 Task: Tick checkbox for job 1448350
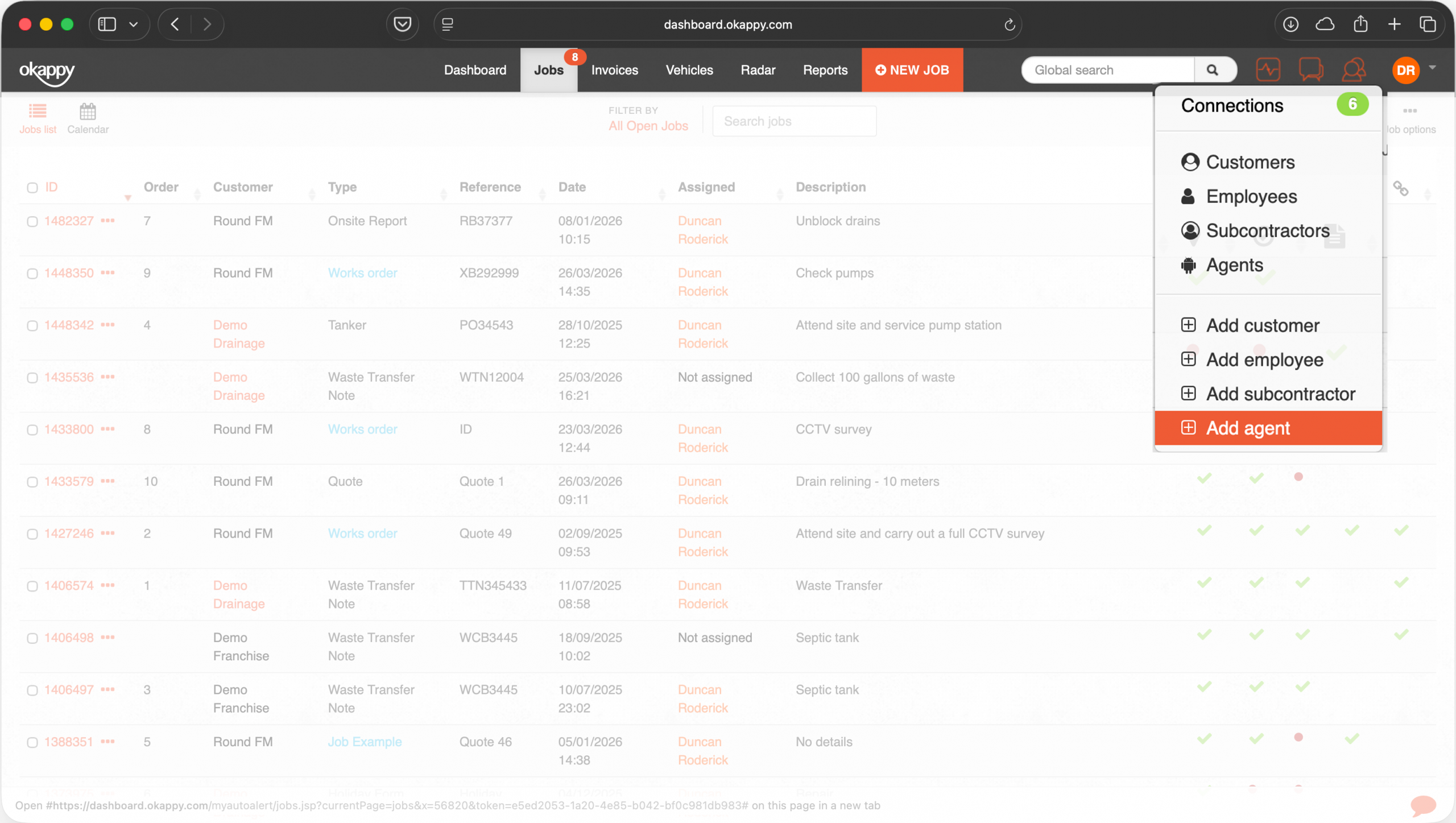pyautogui.click(x=32, y=274)
